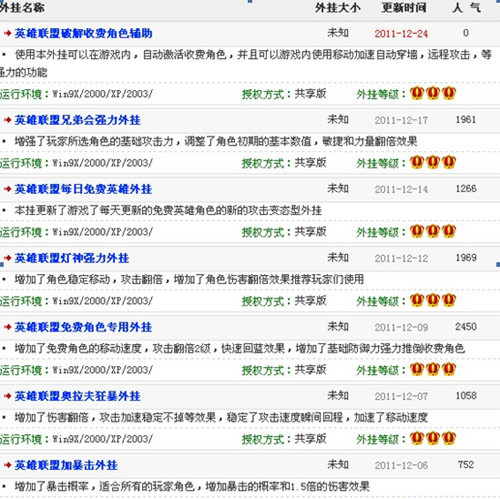The image size is (500, 499).
Task: Click first crown icon in 奥拉夫狂暴 entry rating
Action: (x=417, y=438)
